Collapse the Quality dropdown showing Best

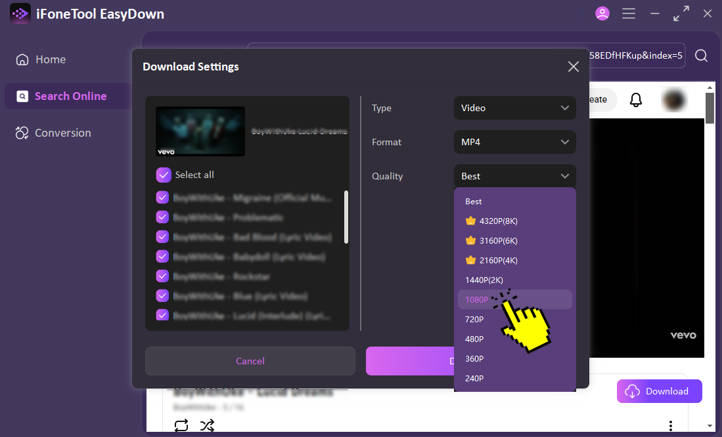[515, 176]
